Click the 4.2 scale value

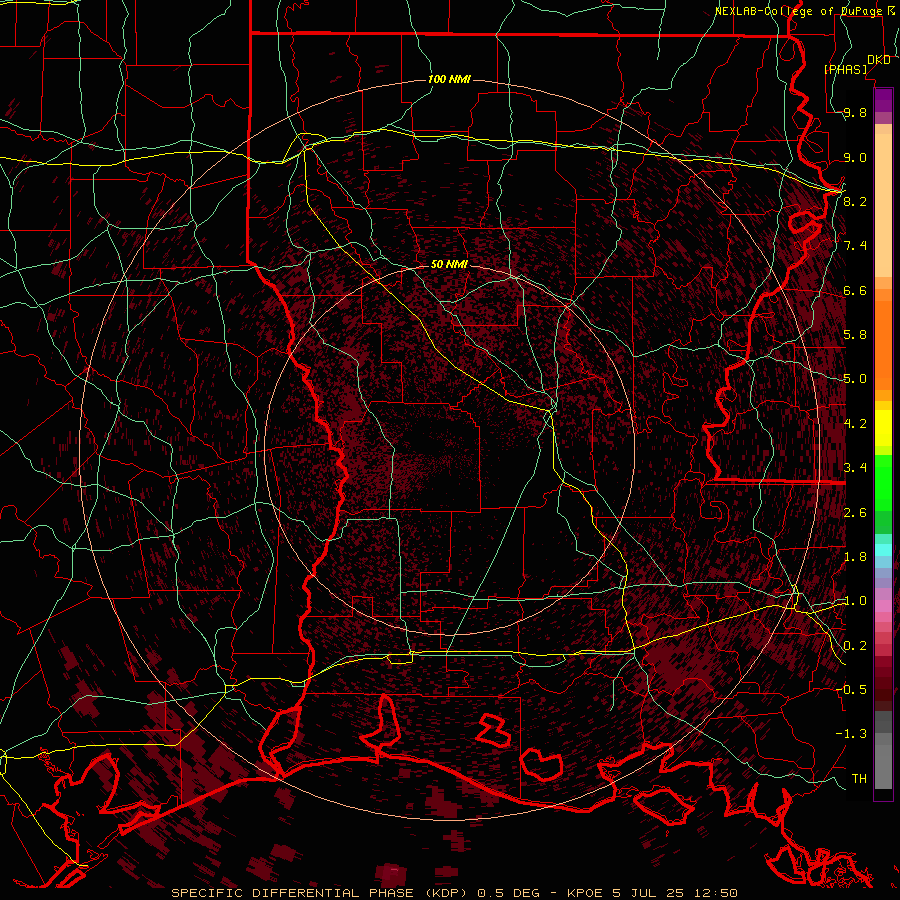(x=855, y=424)
